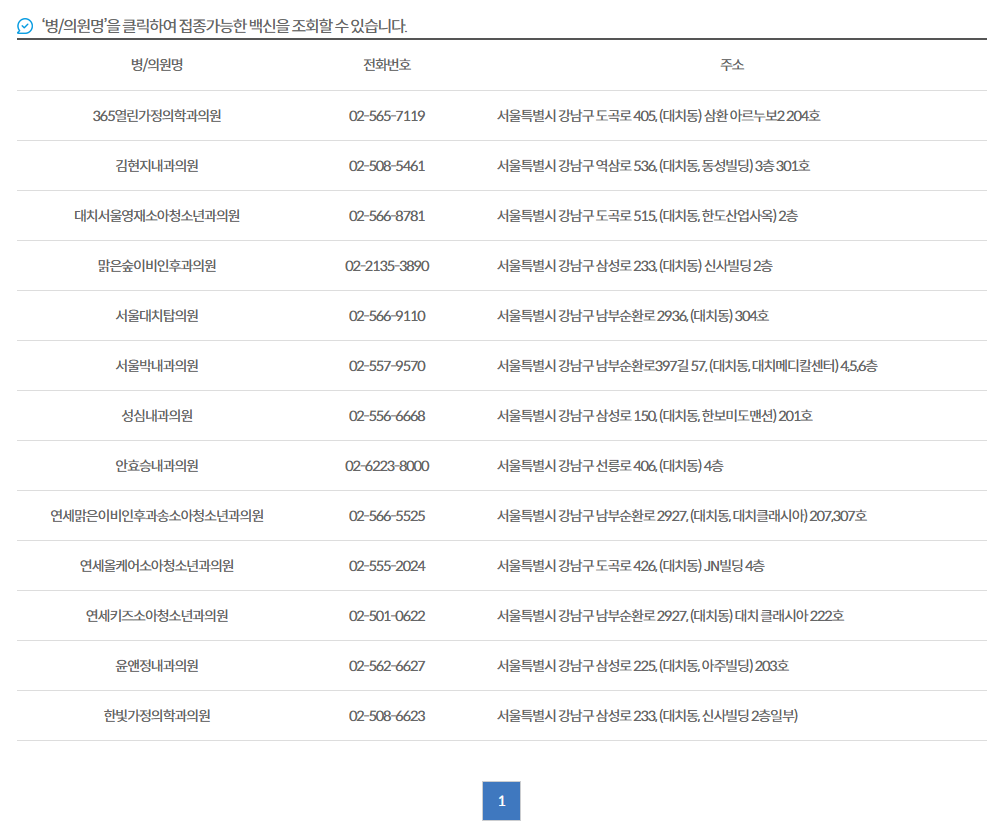
Task: Click phone number 02-562-6627
Action: tap(387, 666)
